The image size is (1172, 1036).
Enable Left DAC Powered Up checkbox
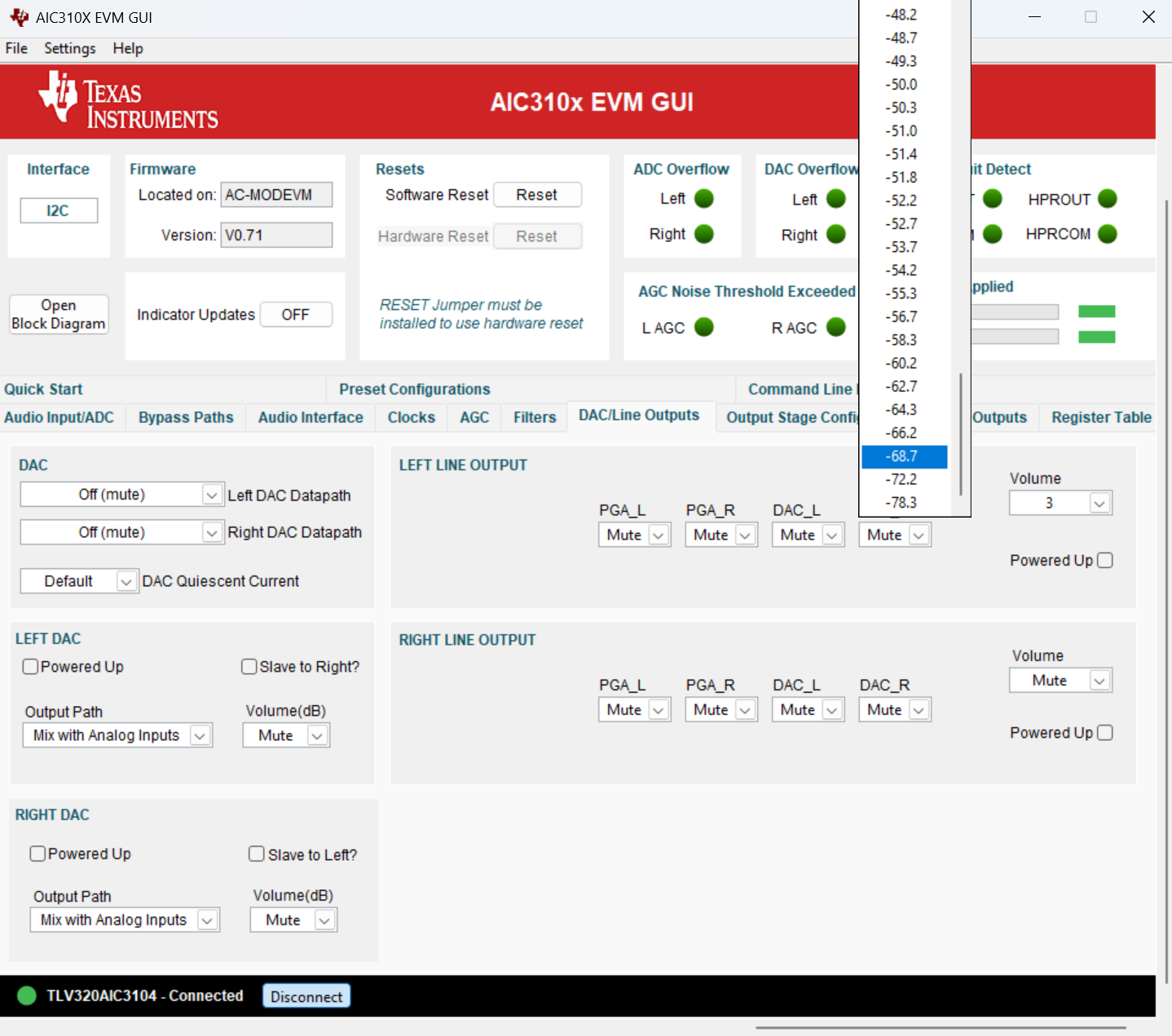[x=31, y=667]
